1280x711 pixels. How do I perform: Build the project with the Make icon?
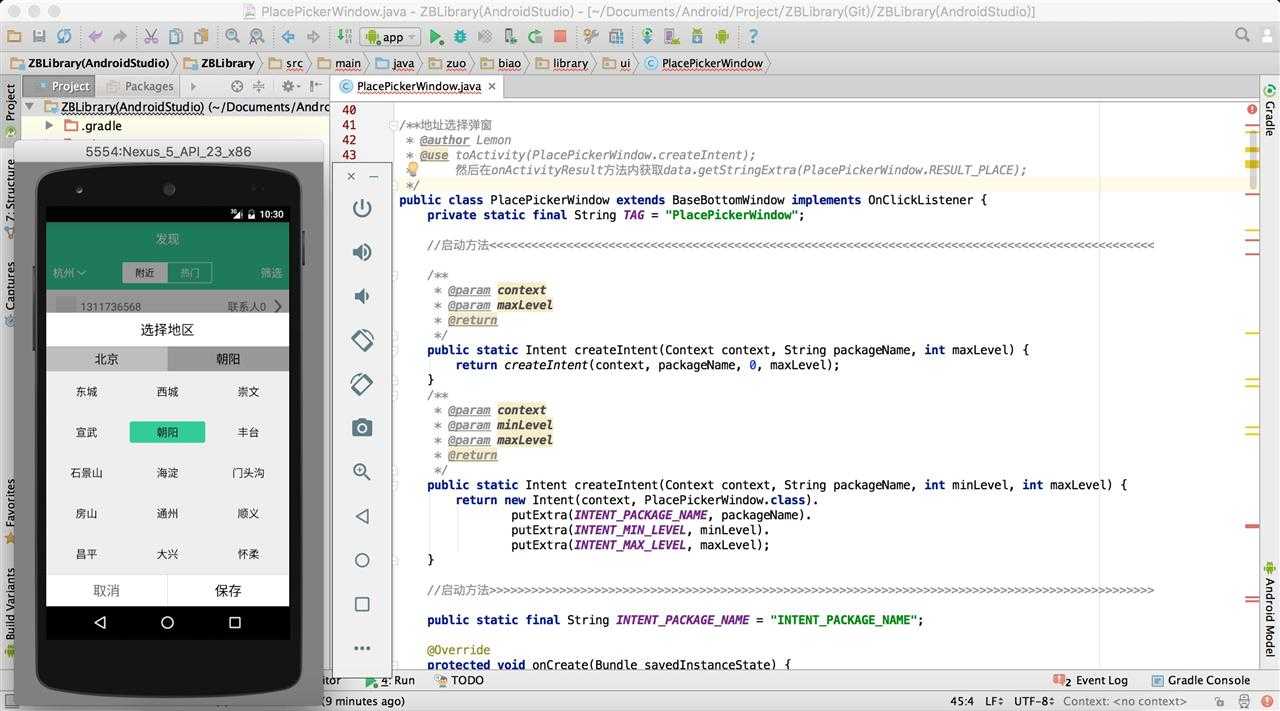point(344,36)
